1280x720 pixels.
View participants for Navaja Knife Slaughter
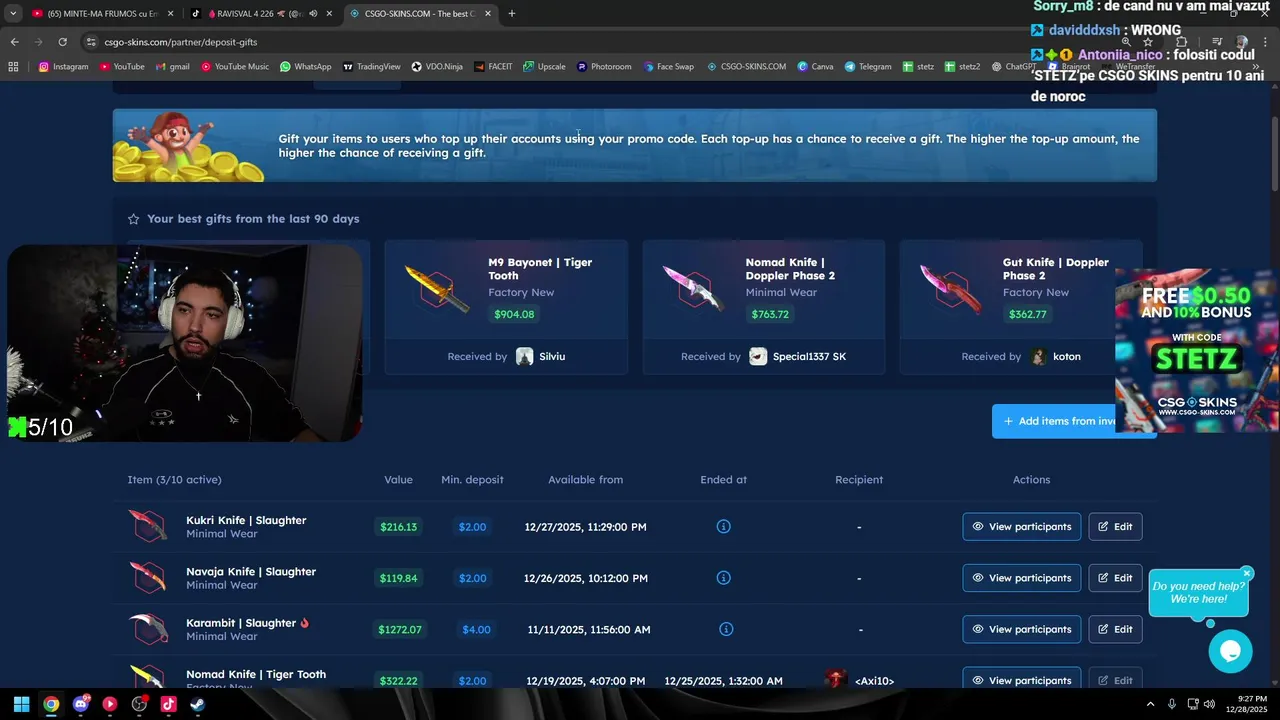[1021, 578]
